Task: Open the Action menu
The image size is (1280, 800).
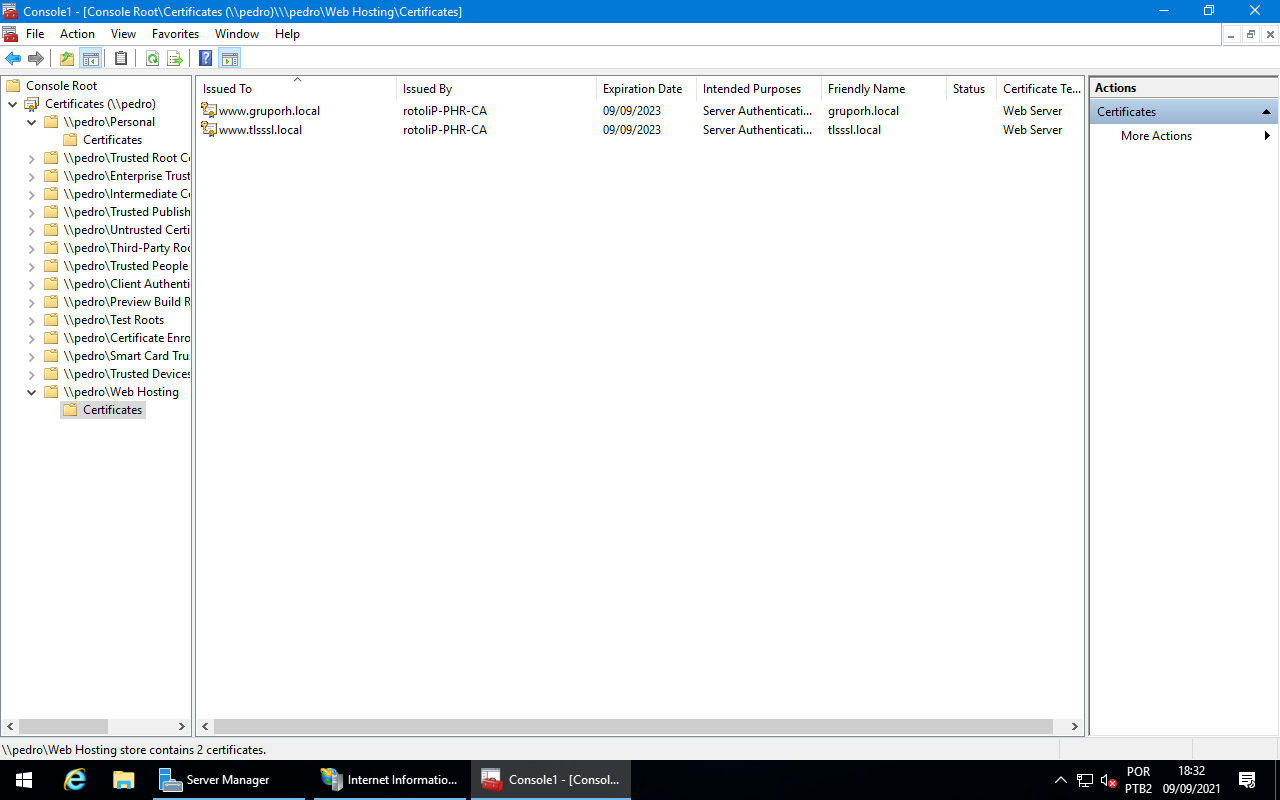Action: [x=77, y=33]
